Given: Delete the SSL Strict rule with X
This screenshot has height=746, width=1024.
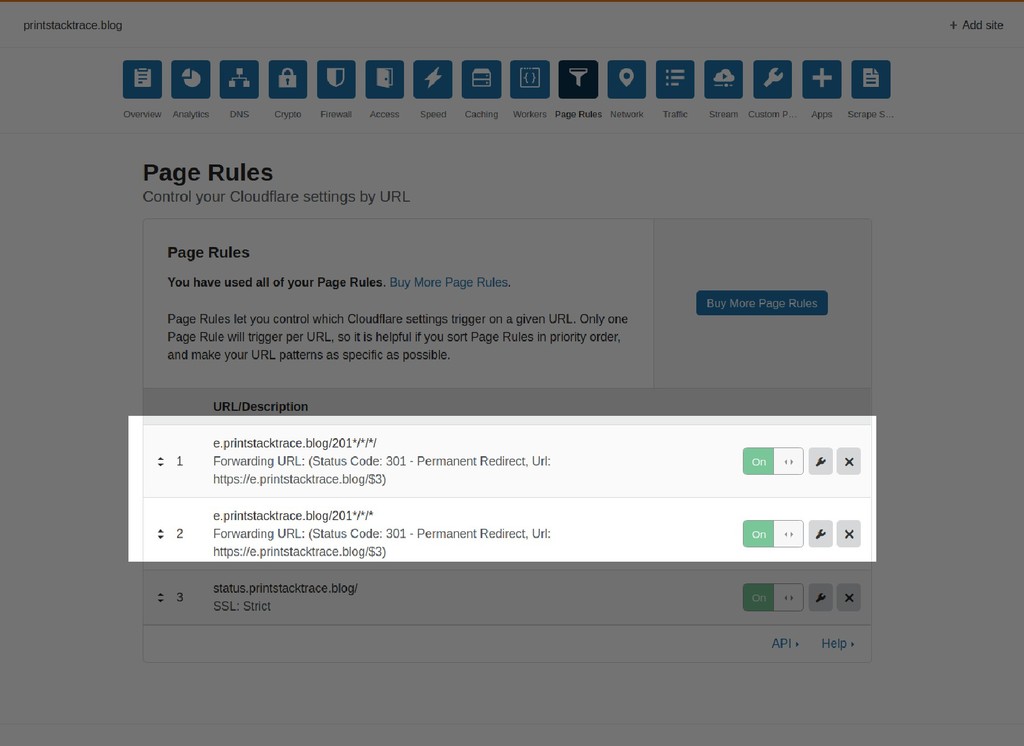Looking at the screenshot, I should click(849, 598).
